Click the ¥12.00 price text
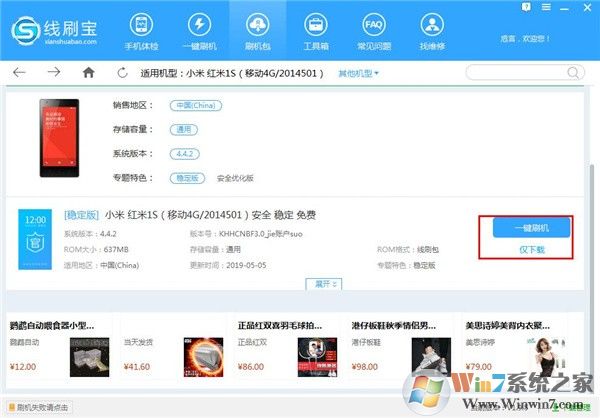 point(23,367)
